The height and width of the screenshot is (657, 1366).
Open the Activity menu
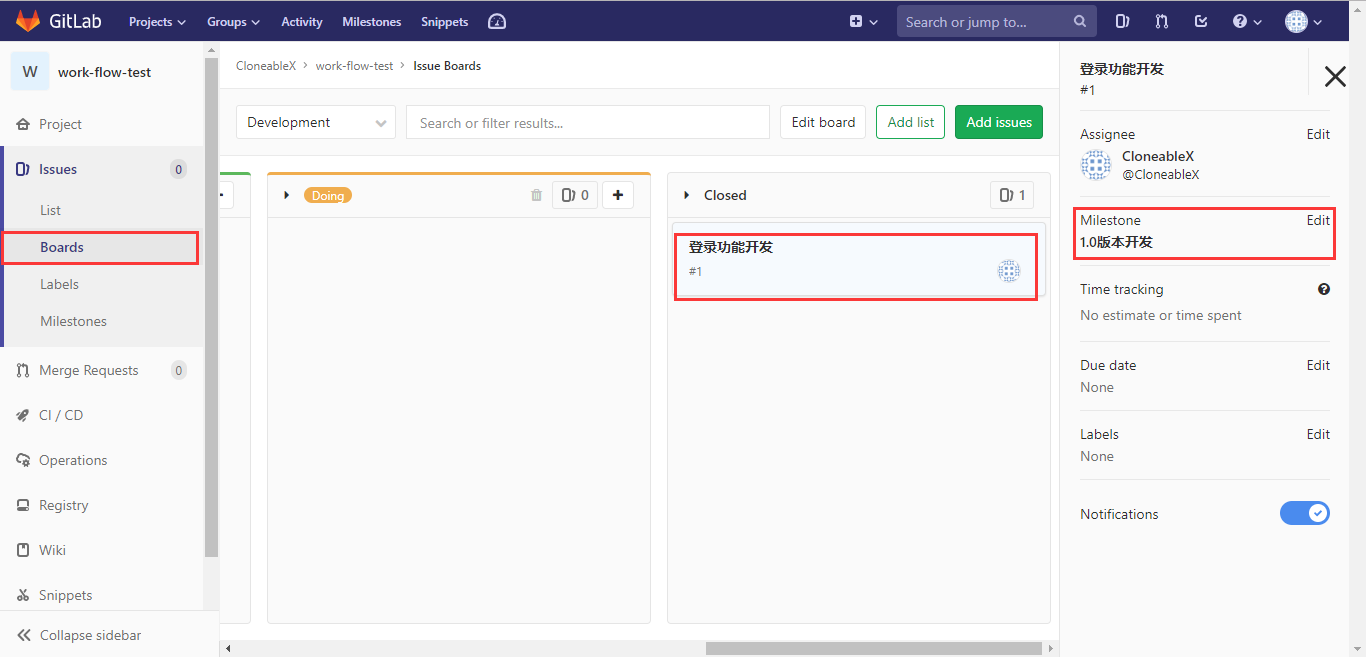pos(301,20)
